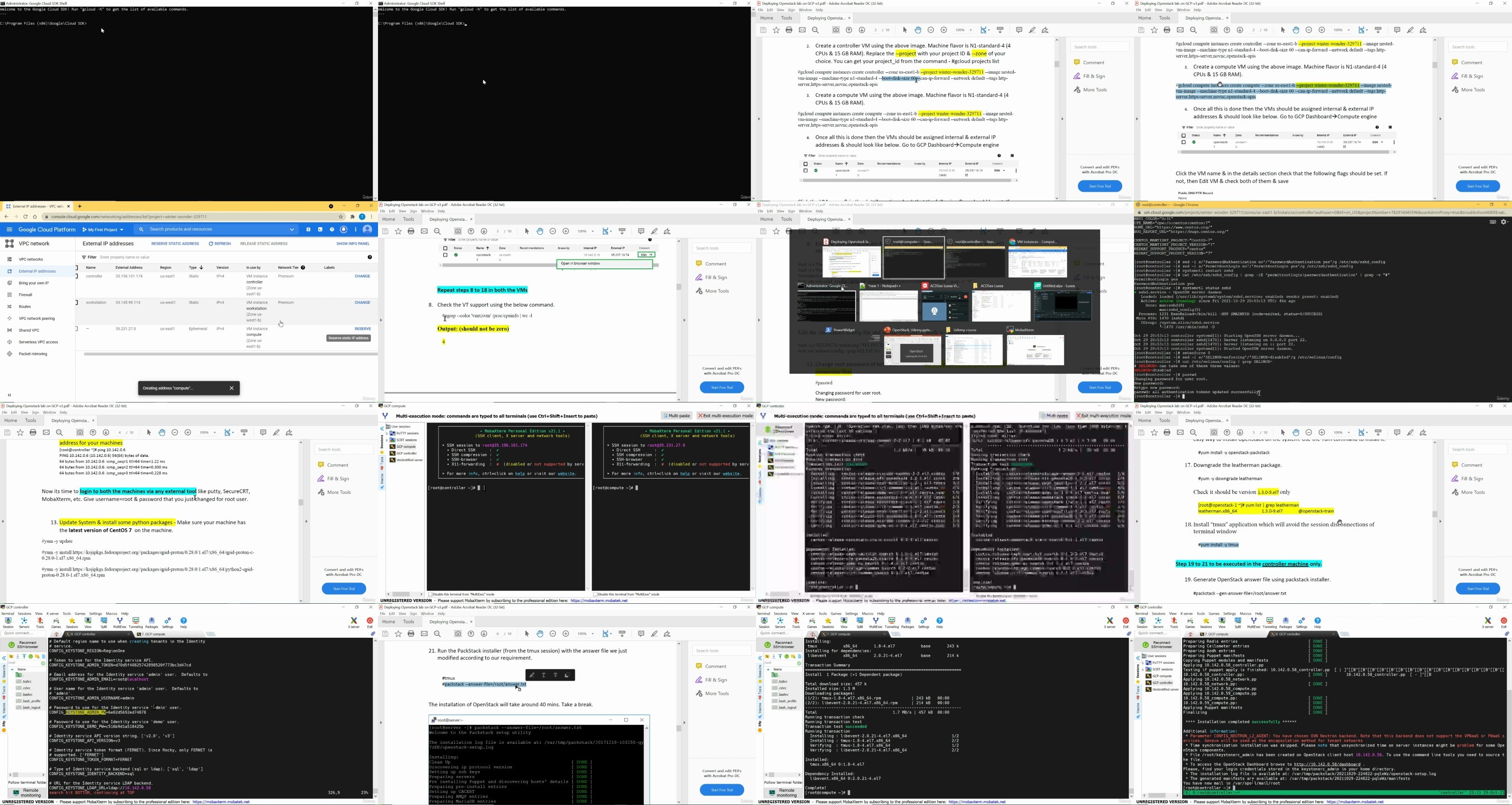Open the Google Cloud notifications bell
The image size is (1512, 805).
point(344,230)
